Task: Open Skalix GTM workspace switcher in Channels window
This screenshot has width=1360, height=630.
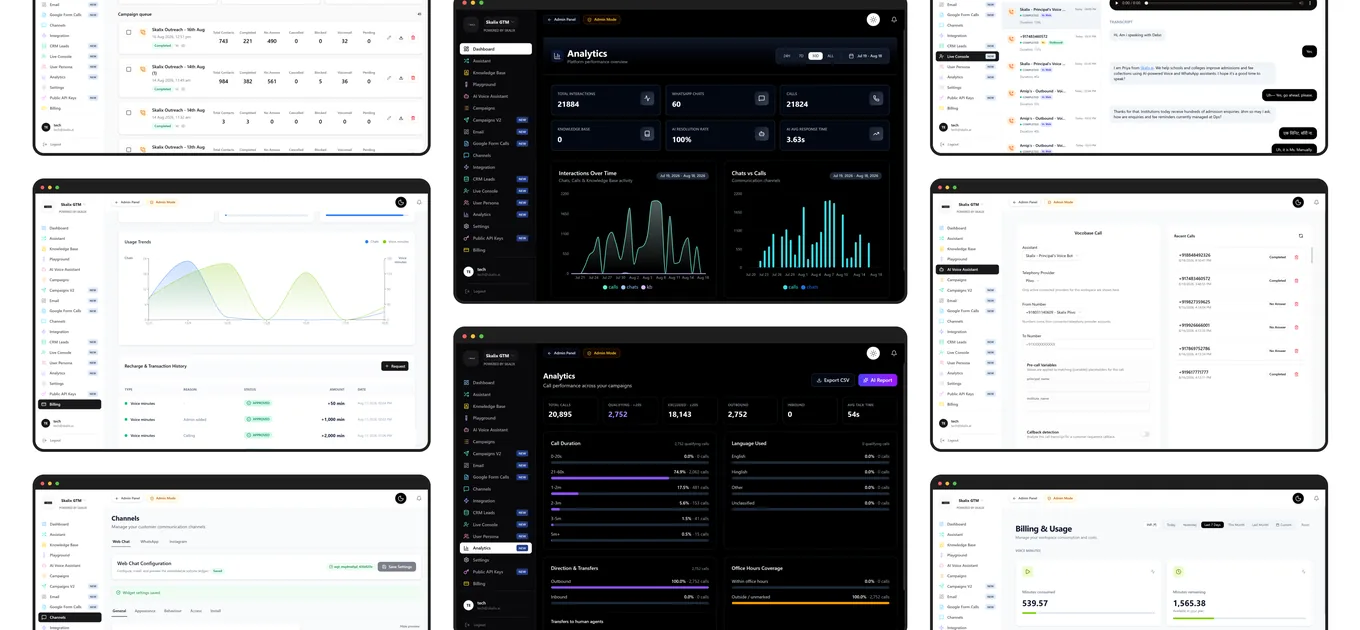Action: 71,500
